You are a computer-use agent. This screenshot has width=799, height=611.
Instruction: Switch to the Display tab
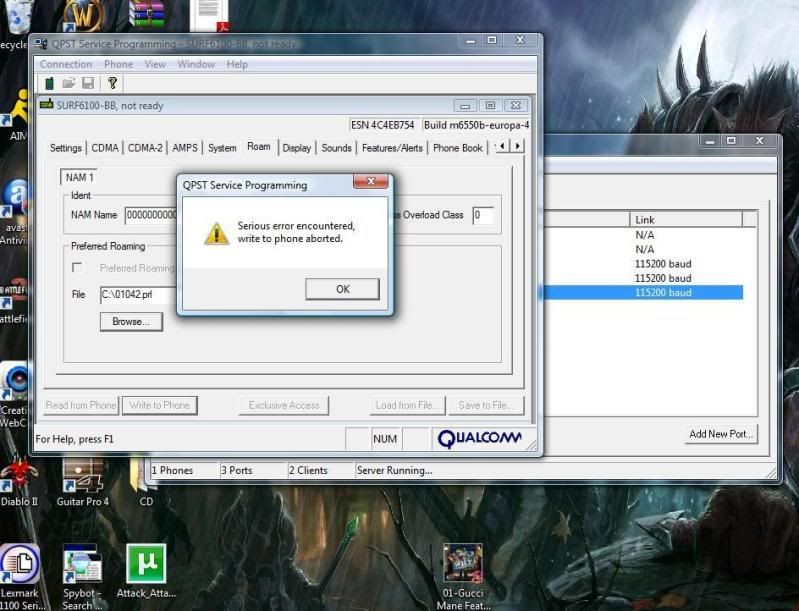click(x=297, y=148)
